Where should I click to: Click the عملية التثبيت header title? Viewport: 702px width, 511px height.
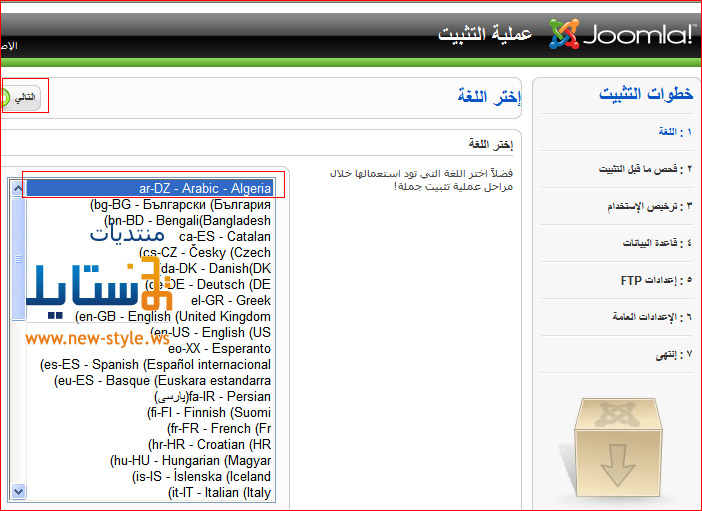[x=485, y=34]
